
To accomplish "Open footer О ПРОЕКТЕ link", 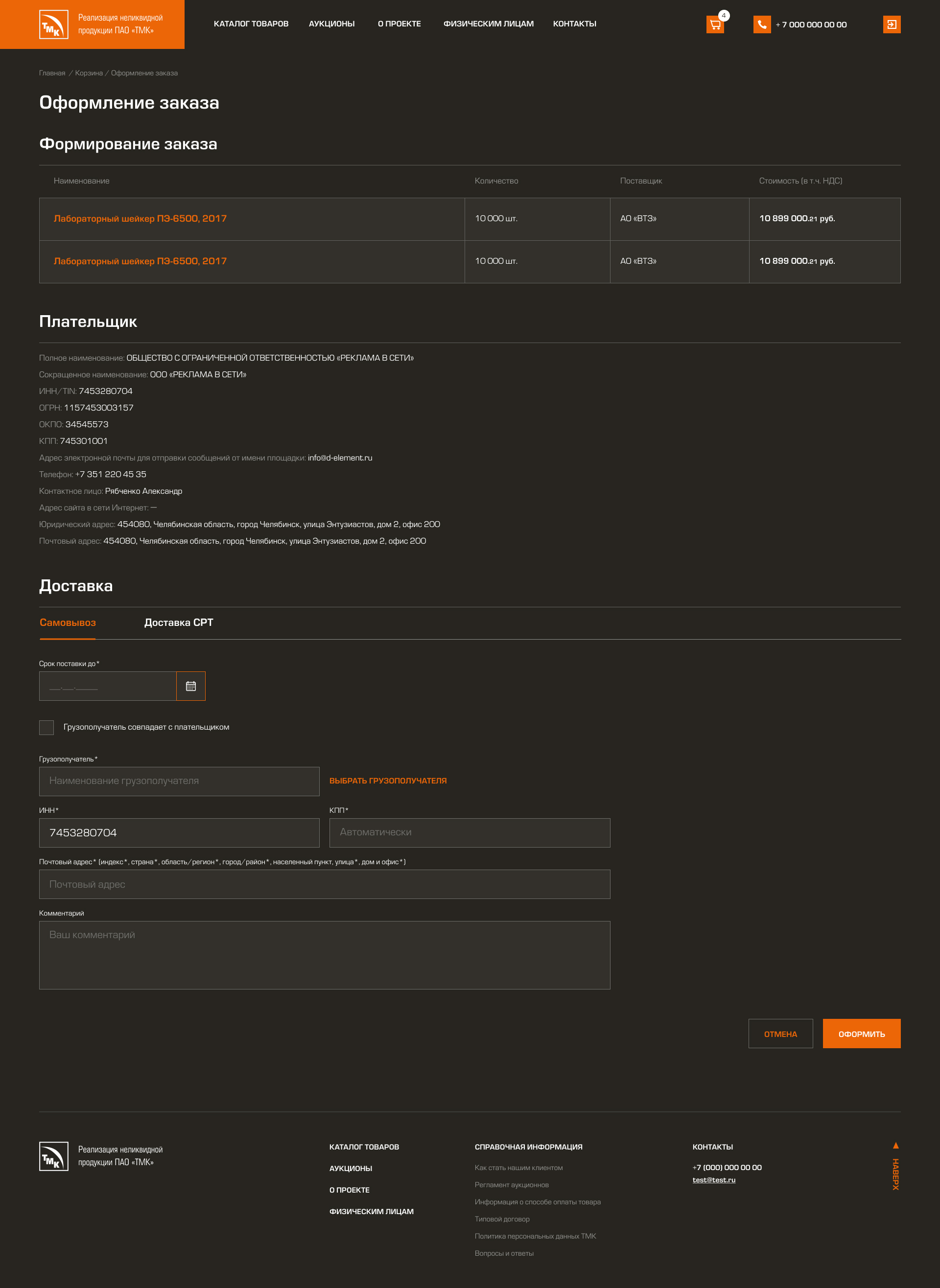I will pyautogui.click(x=350, y=1190).
